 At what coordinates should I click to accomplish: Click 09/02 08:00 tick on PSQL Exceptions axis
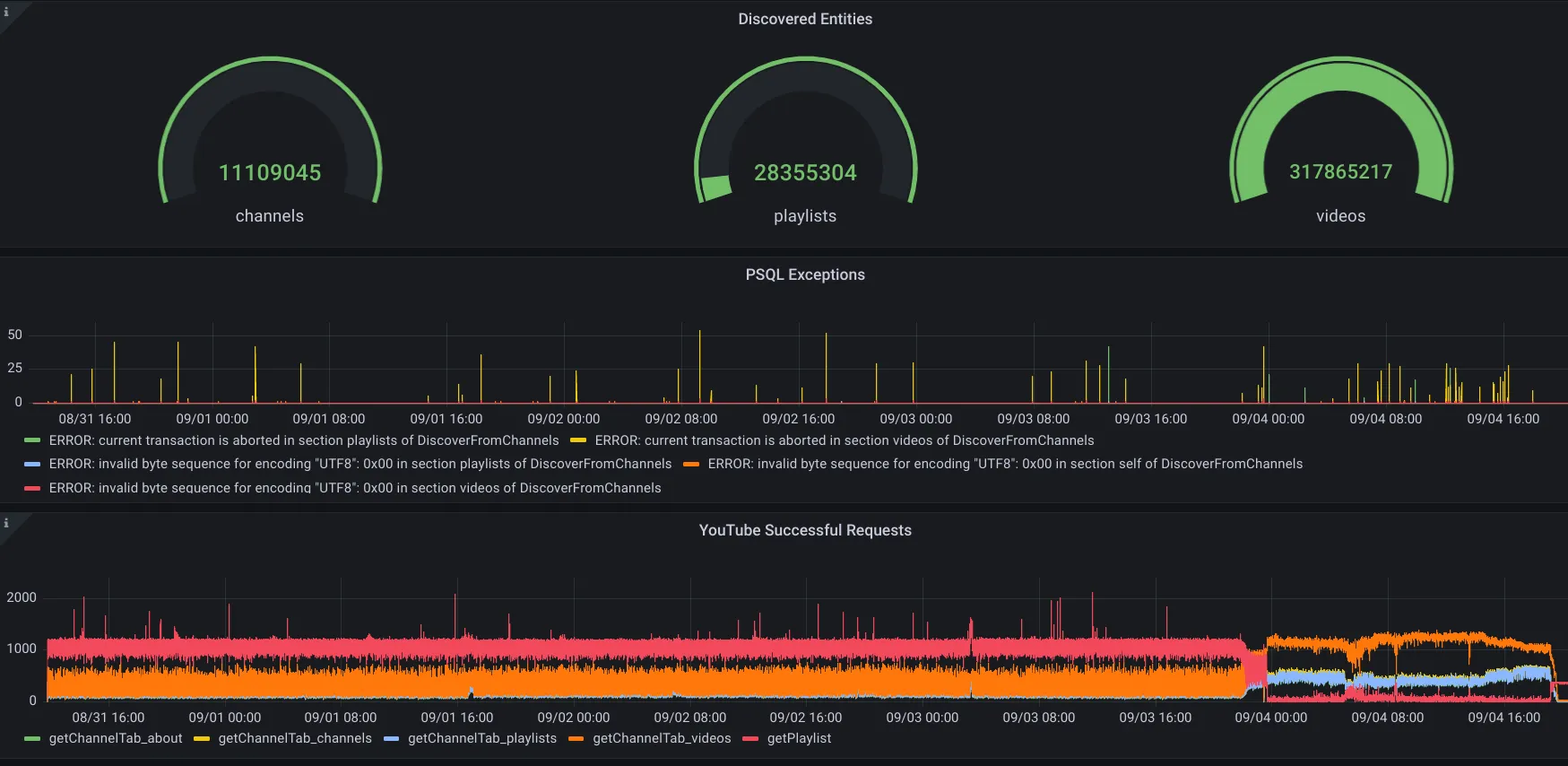point(681,419)
